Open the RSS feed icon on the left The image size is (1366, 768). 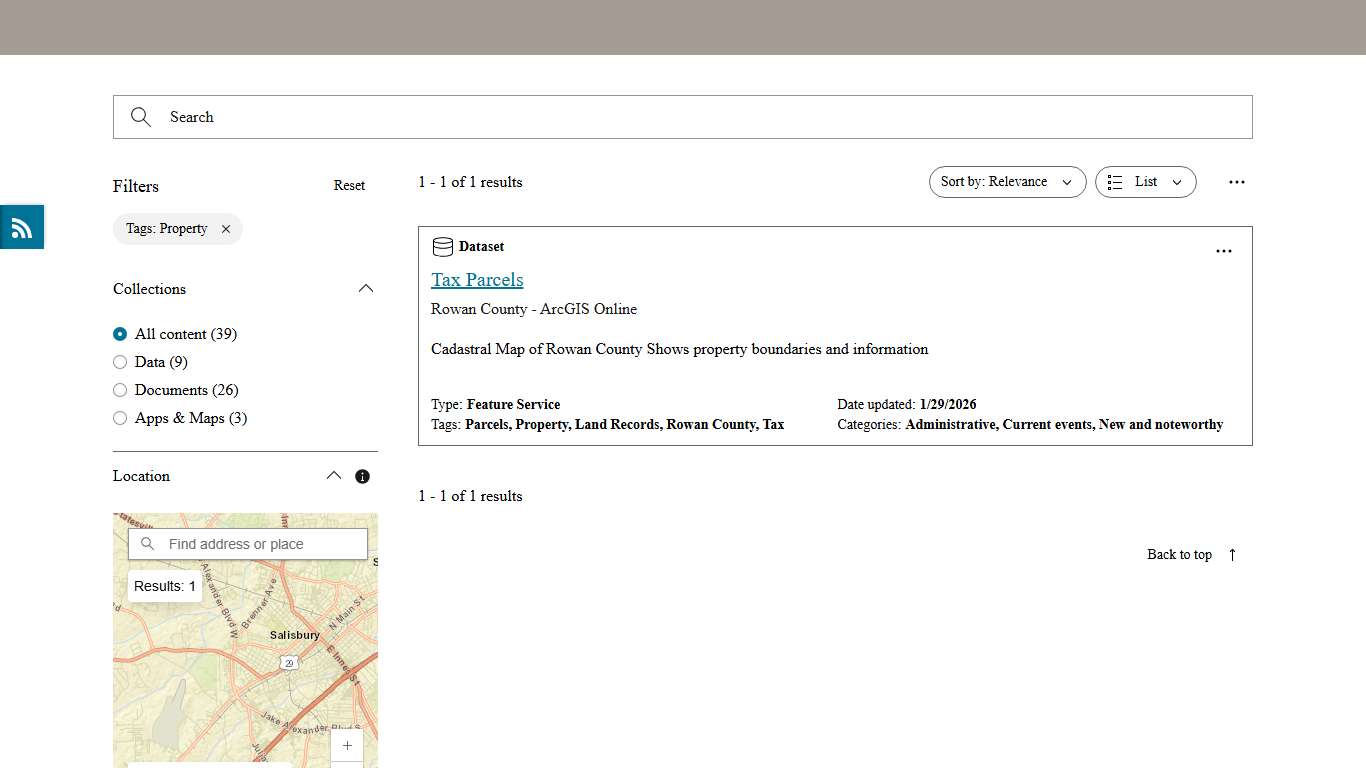pos(21,227)
